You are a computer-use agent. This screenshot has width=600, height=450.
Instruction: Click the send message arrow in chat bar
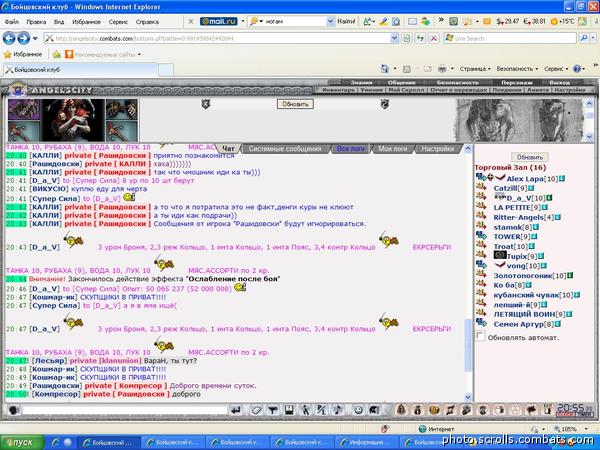tap(236, 410)
